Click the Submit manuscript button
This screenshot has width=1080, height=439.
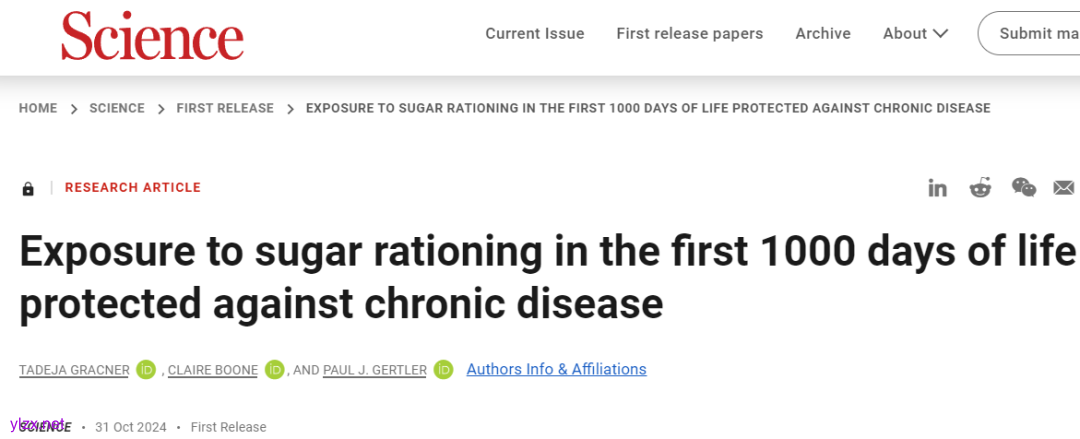1030,34
